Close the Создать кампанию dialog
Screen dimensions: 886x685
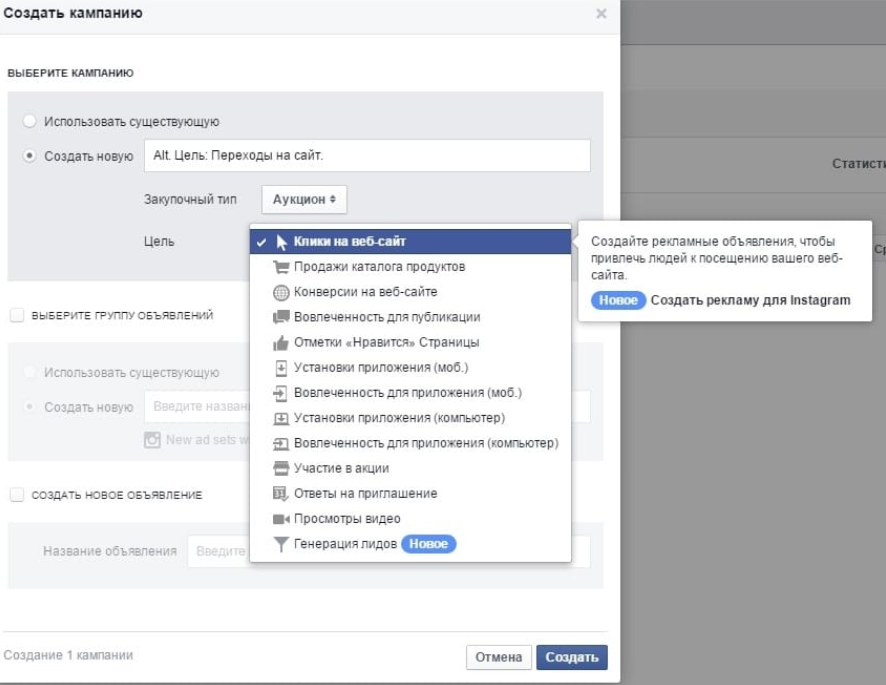click(x=601, y=14)
